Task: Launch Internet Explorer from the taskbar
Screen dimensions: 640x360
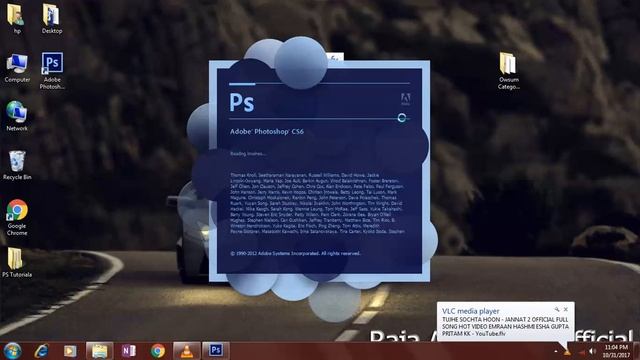Action: tap(42, 351)
